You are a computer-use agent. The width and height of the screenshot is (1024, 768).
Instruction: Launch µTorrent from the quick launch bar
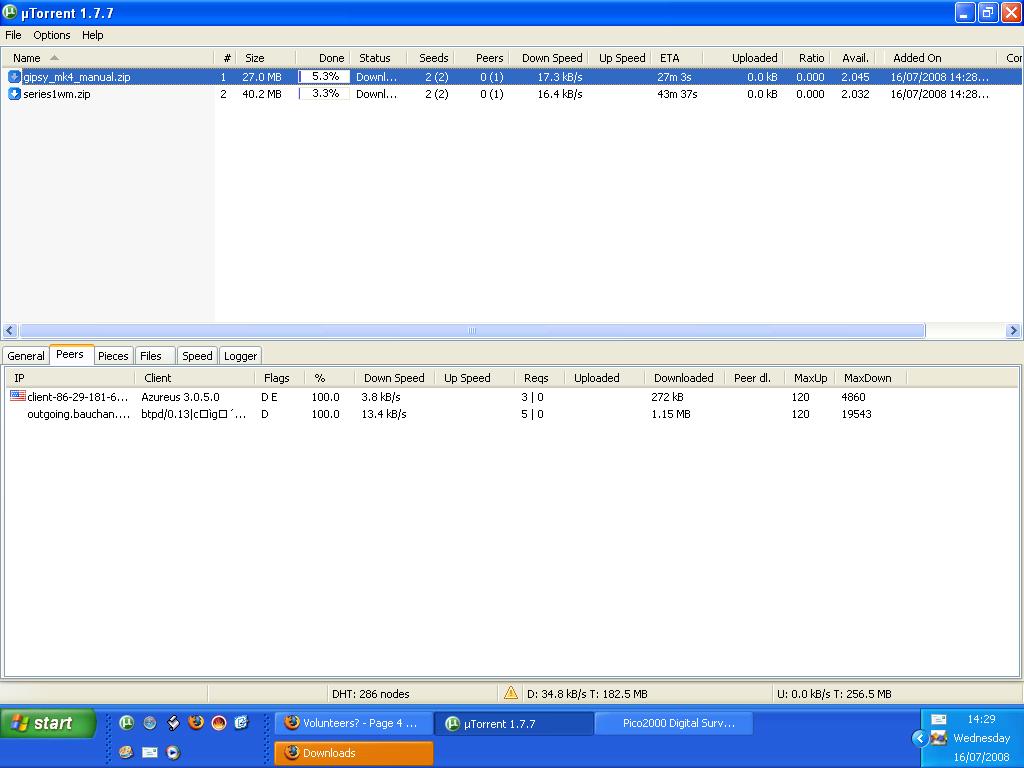pos(127,723)
